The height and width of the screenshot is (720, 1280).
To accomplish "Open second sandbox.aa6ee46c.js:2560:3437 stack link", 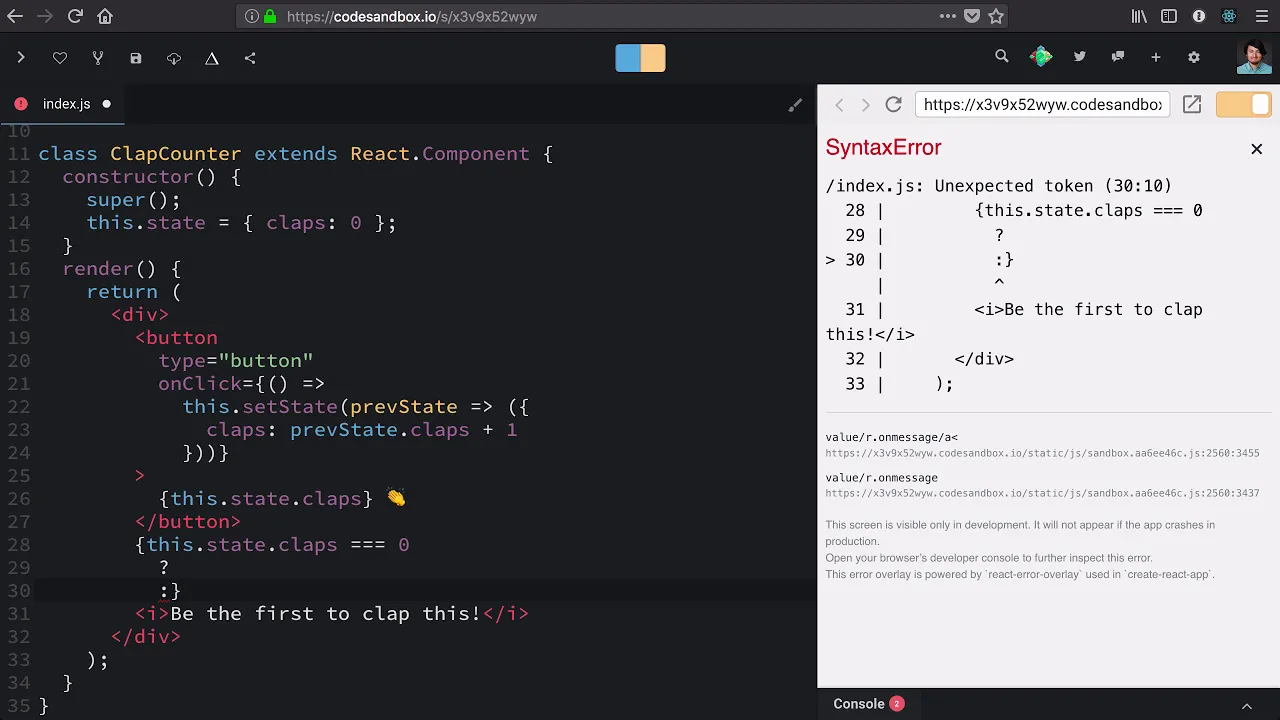I will pyautogui.click(x=1042, y=493).
